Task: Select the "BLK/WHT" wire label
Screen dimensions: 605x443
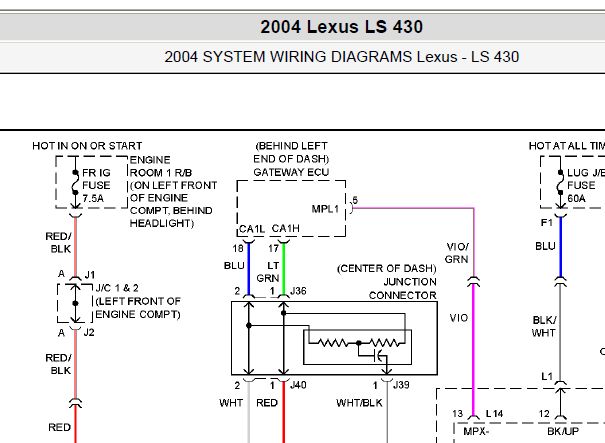Action: pyautogui.click(x=544, y=326)
